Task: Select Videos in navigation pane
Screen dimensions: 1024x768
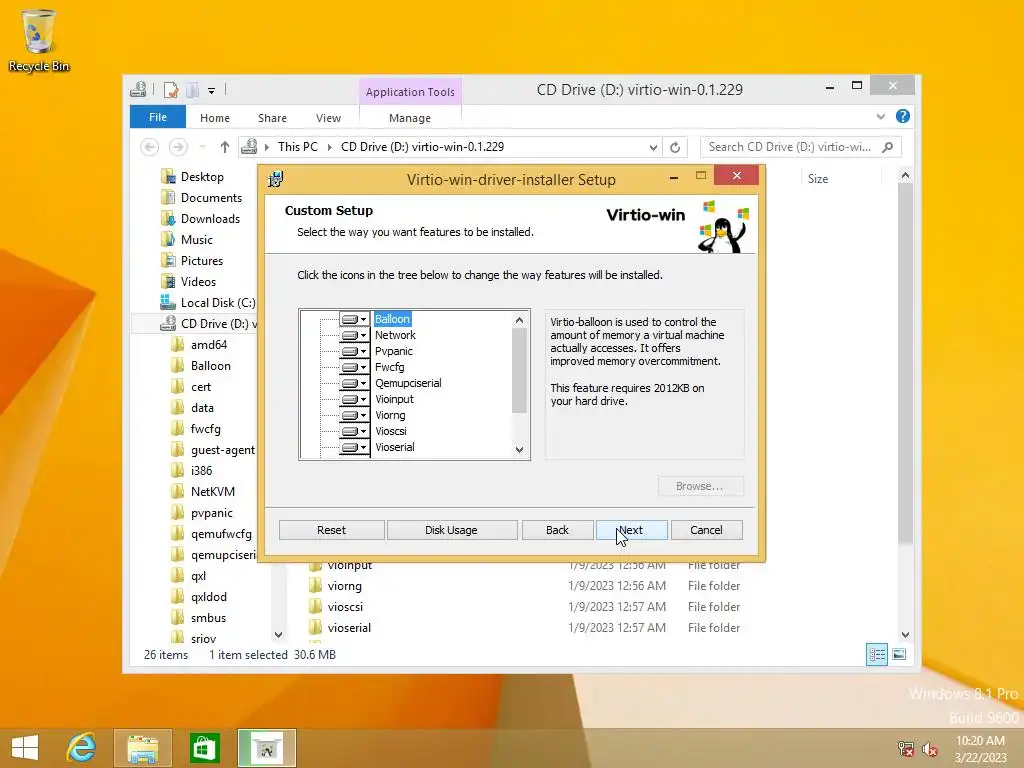Action: (198, 281)
